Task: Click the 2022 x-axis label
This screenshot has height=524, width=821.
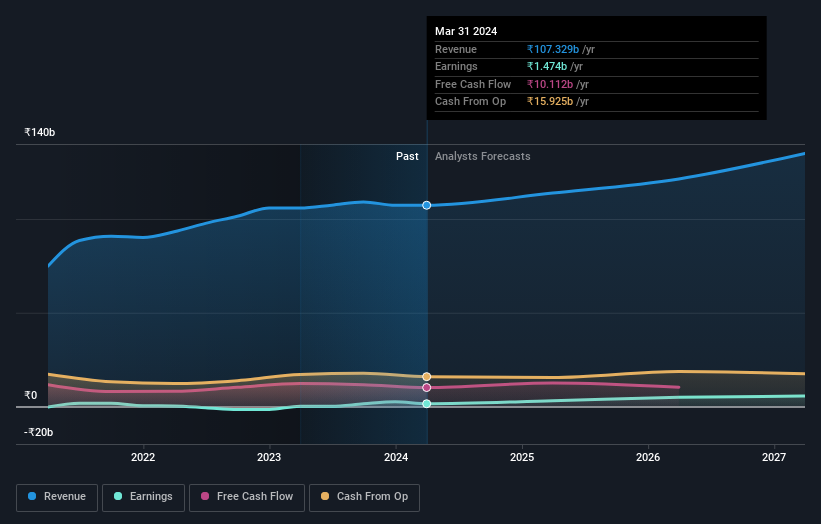Action: tap(143, 457)
